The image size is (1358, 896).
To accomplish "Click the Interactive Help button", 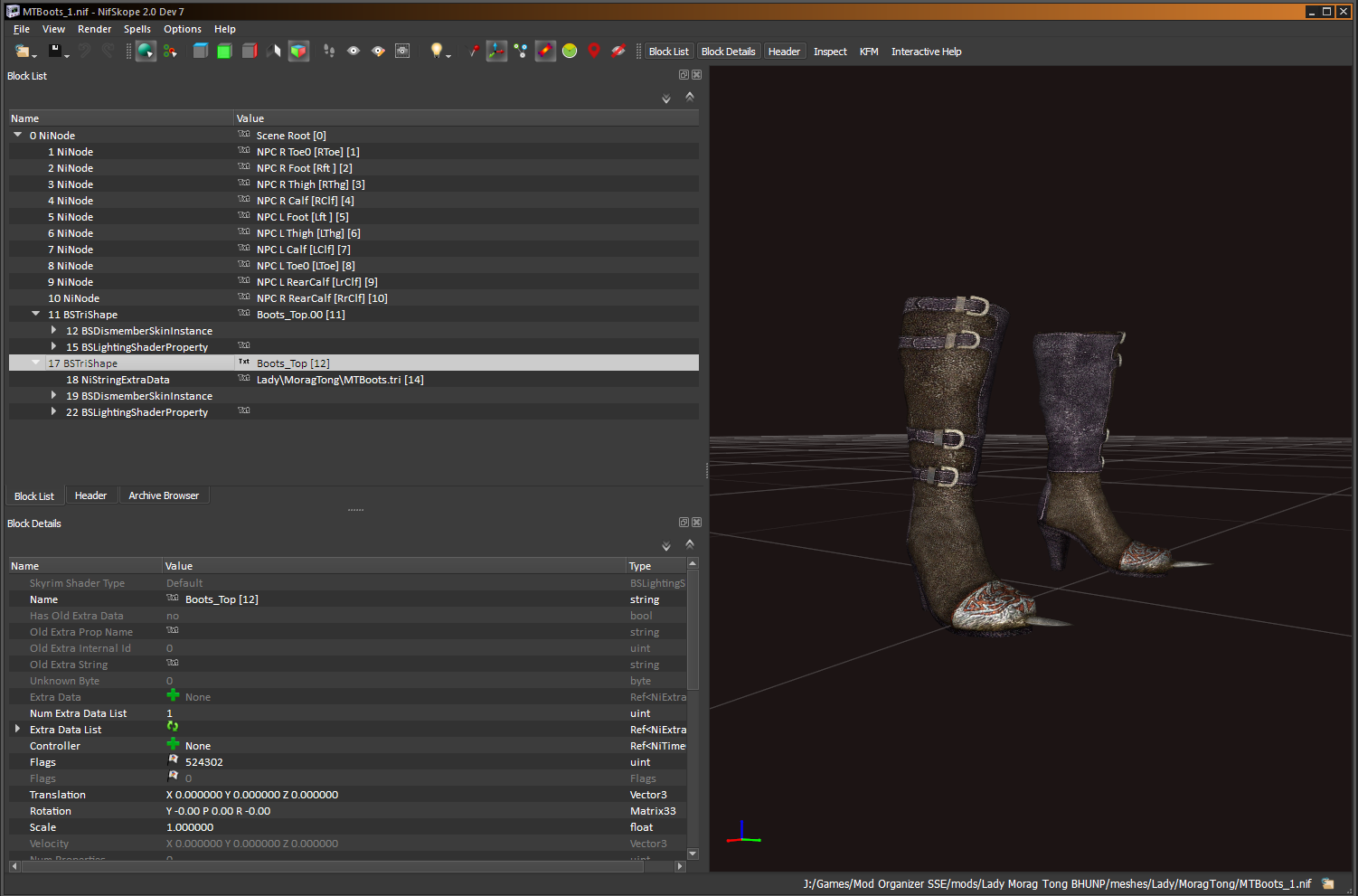I will coord(926,52).
